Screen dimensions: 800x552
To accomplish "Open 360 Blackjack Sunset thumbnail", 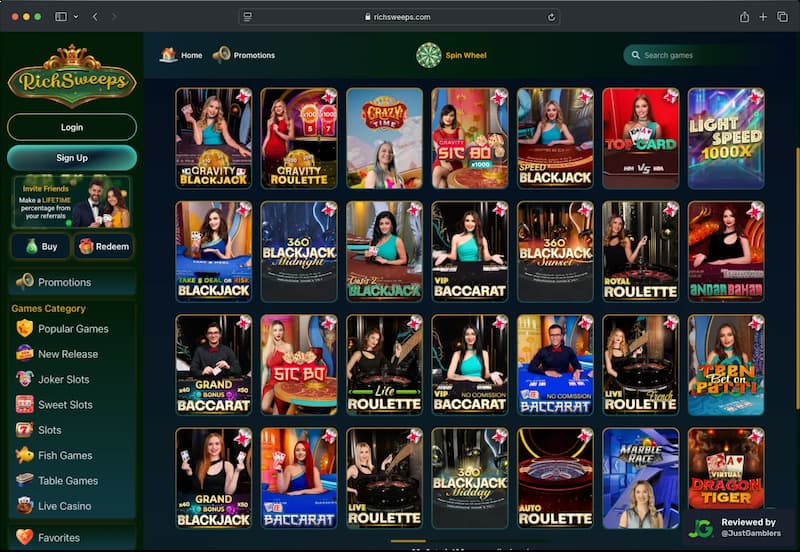I will click(x=555, y=252).
